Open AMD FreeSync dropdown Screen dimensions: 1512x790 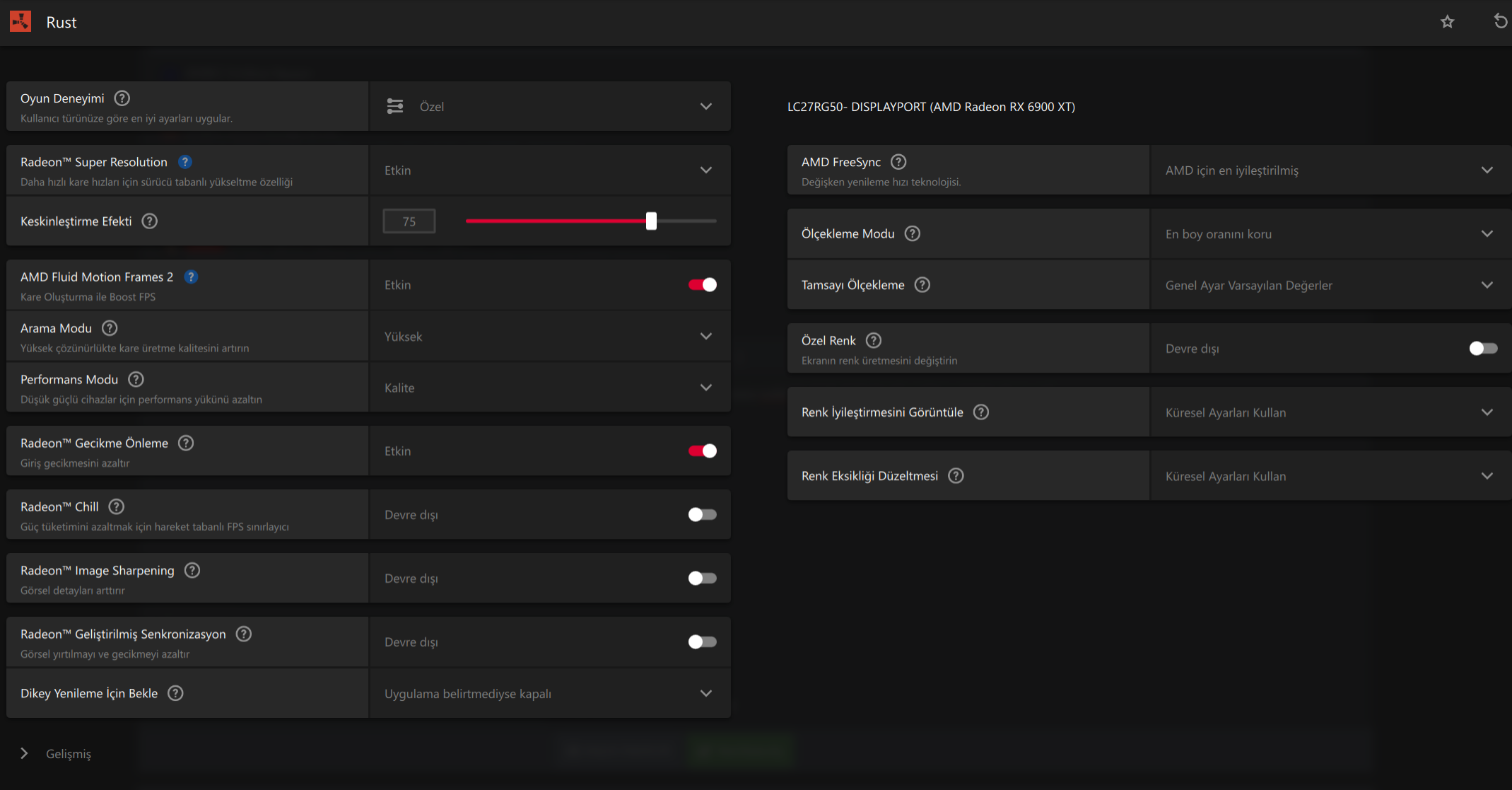(x=1331, y=170)
